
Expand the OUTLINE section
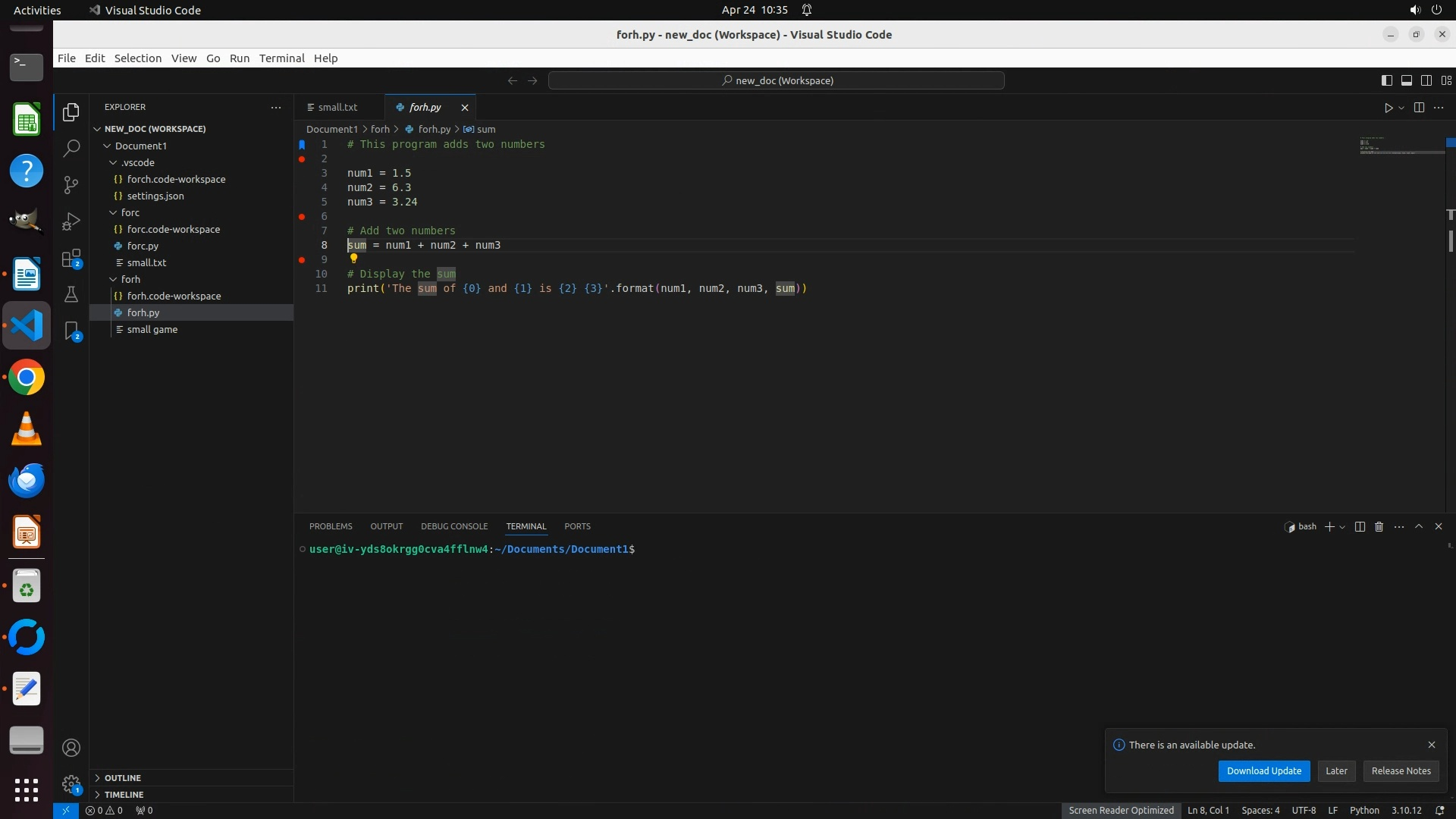point(123,778)
